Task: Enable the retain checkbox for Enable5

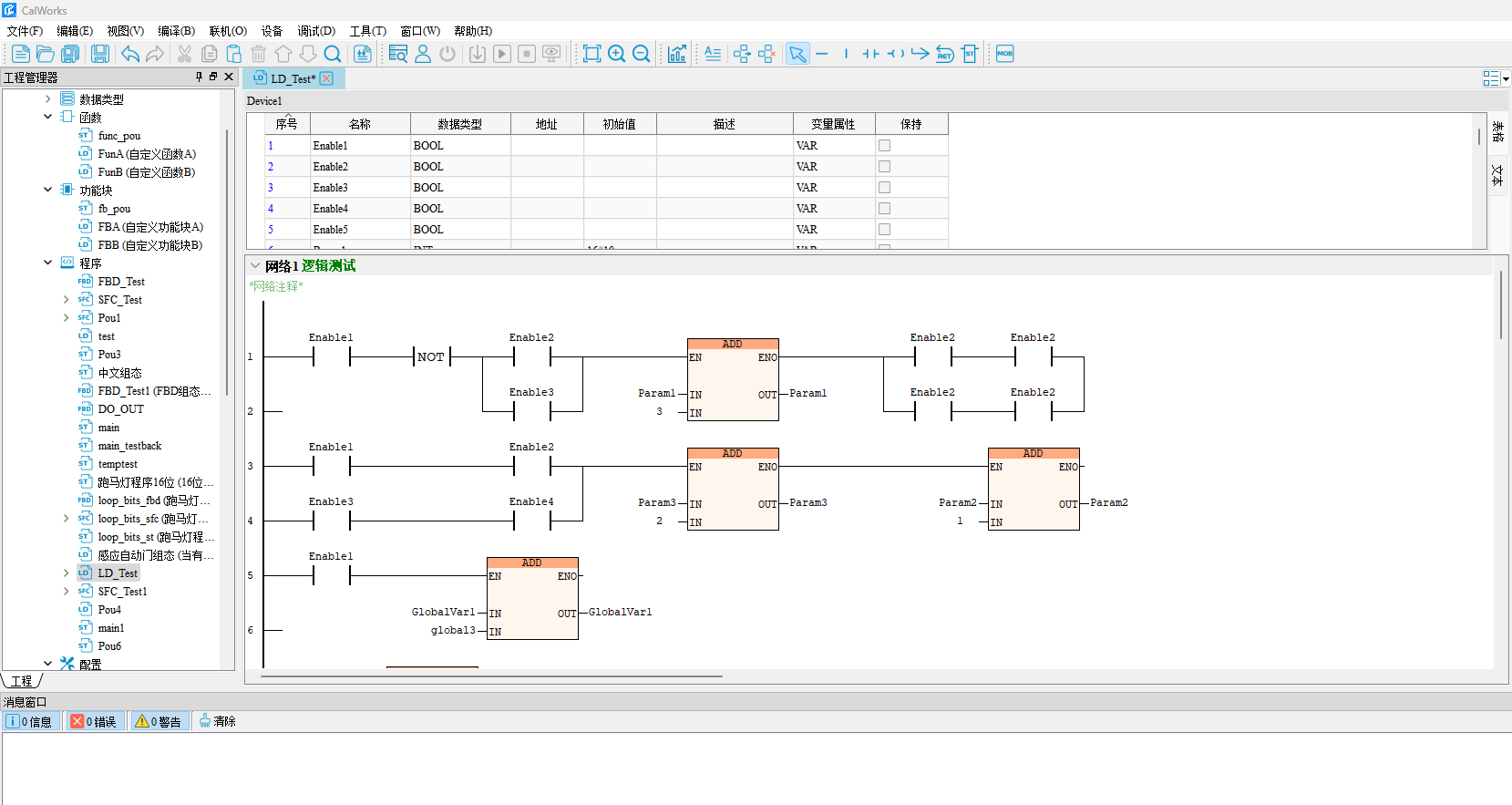Action: point(884,230)
